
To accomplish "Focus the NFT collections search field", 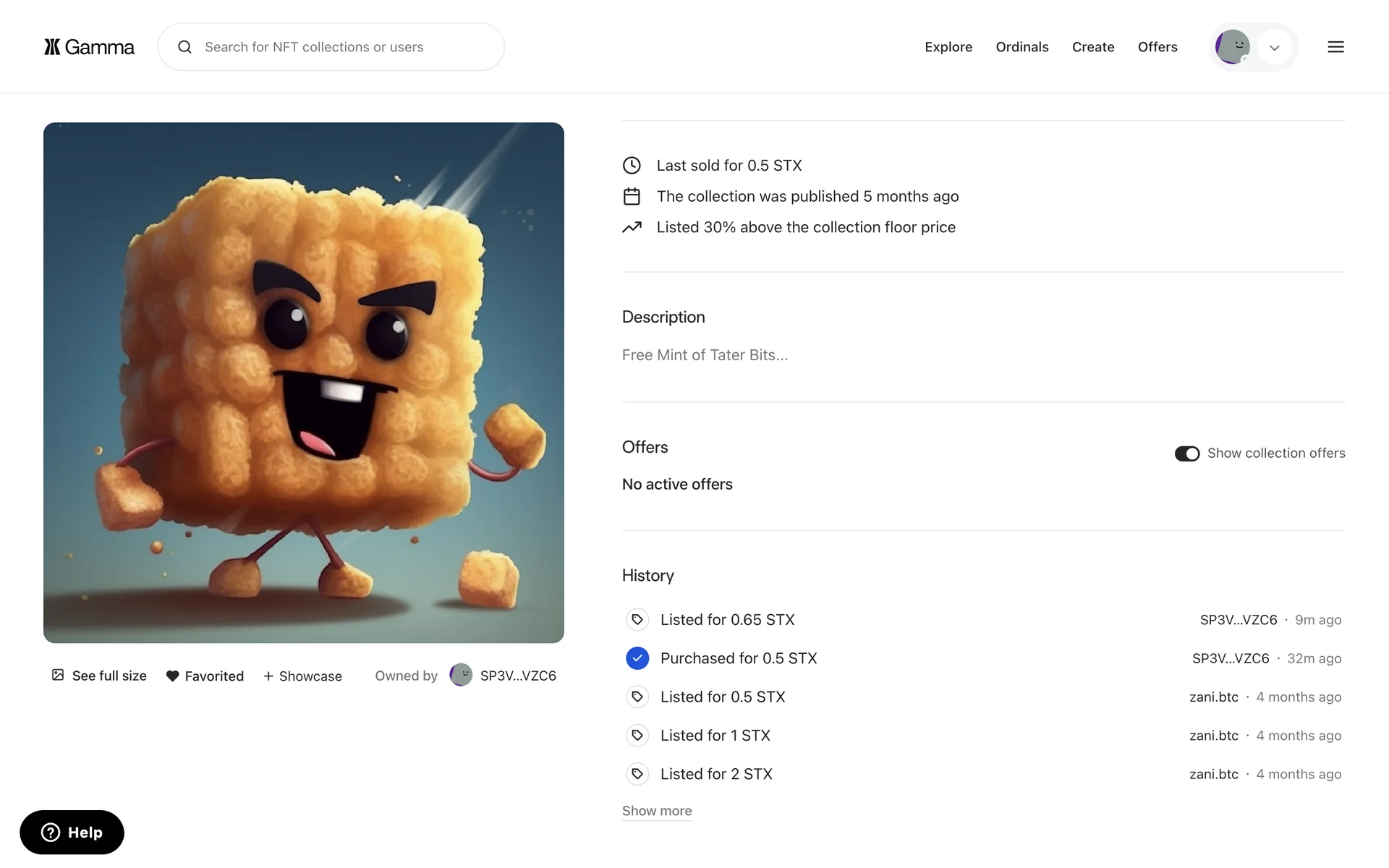I will pyautogui.click(x=340, y=47).
